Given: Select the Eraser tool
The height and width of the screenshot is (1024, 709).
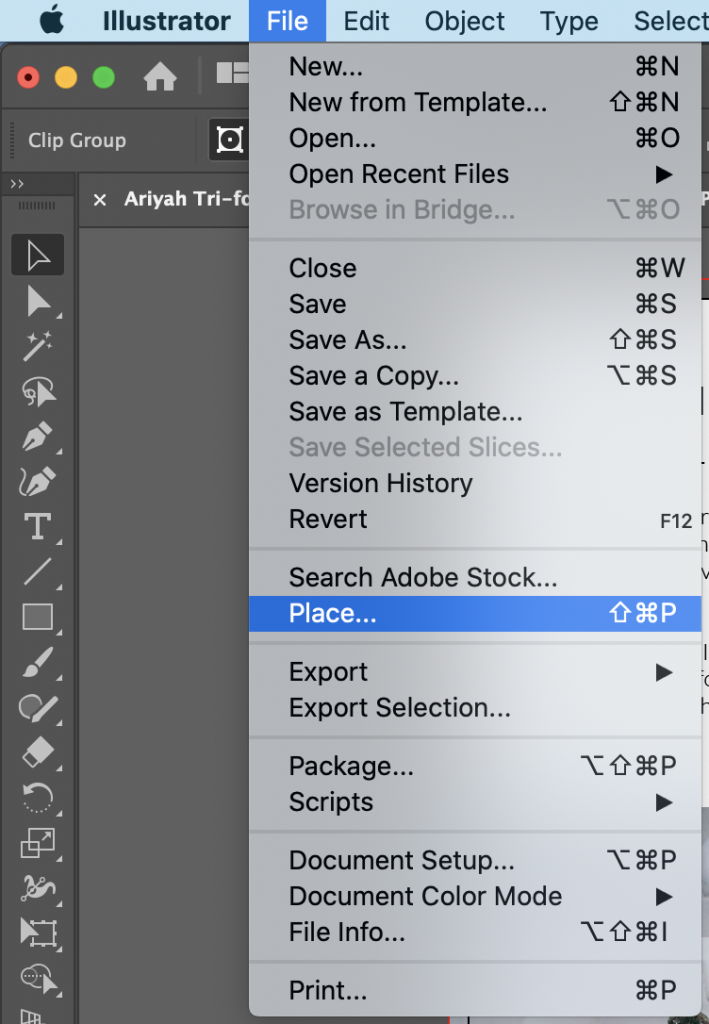Looking at the screenshot, I should coord(38,752).
